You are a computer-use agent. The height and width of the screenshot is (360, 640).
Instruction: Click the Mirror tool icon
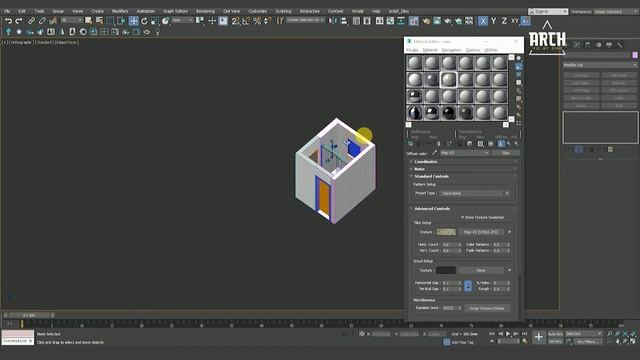pos(333,21)
